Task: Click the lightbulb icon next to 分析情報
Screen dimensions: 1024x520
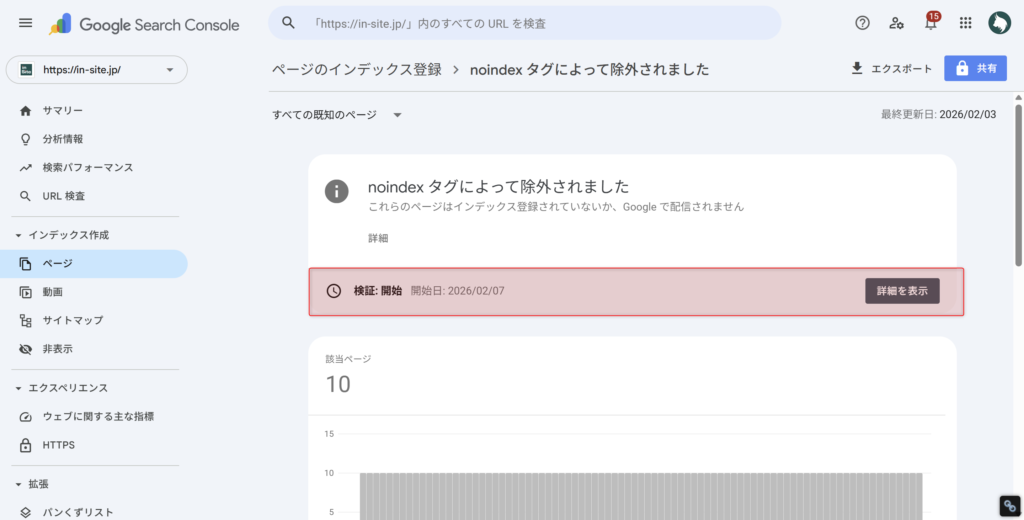Action: point(25,139)
